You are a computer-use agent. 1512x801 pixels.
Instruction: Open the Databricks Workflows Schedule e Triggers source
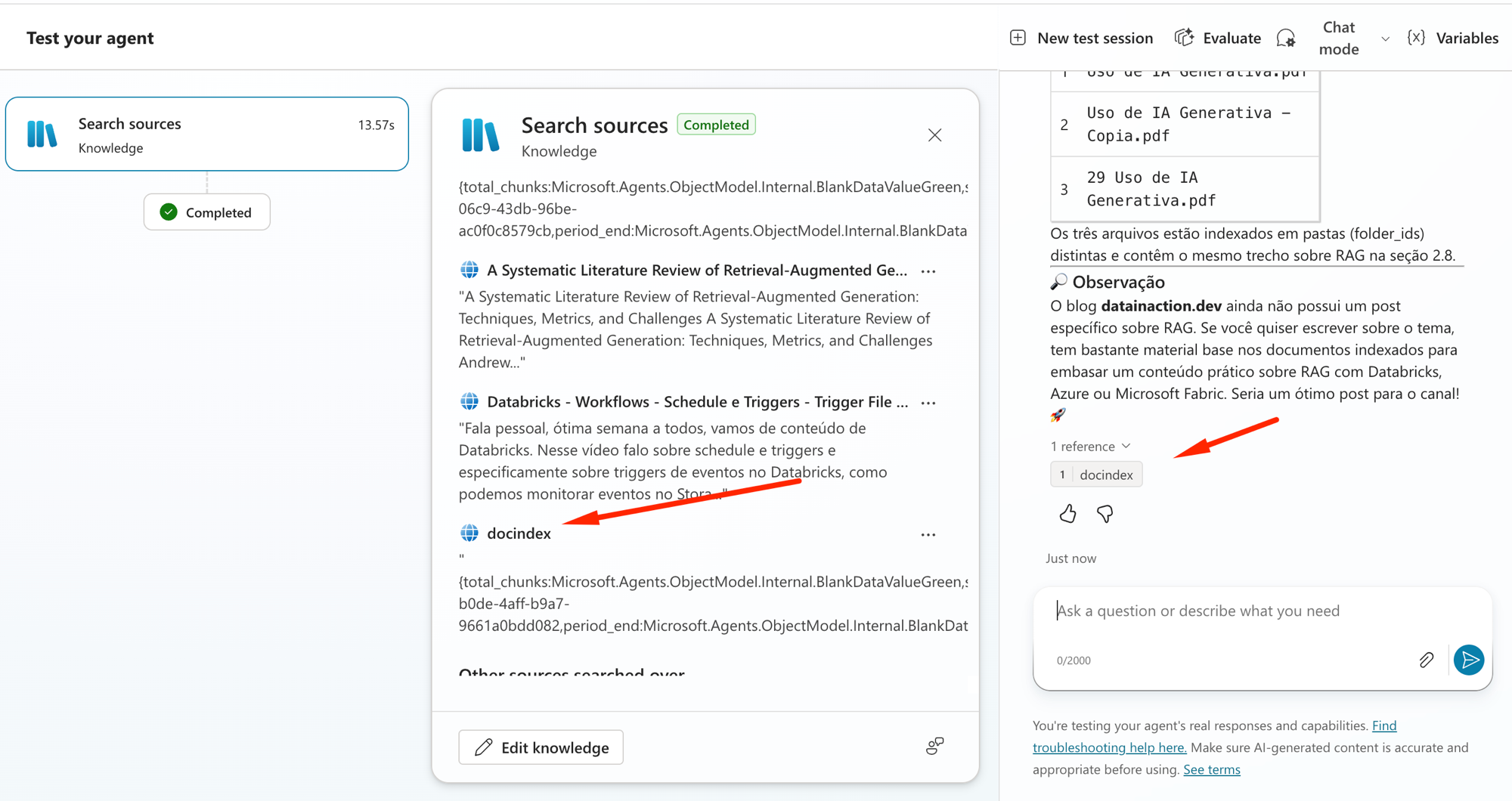tap(698, 402)
